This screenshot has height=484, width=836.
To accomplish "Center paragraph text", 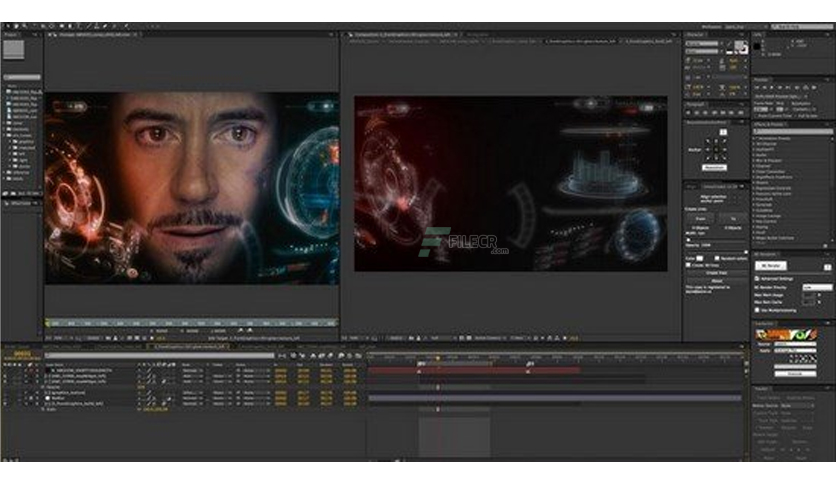I will point(696,112).
